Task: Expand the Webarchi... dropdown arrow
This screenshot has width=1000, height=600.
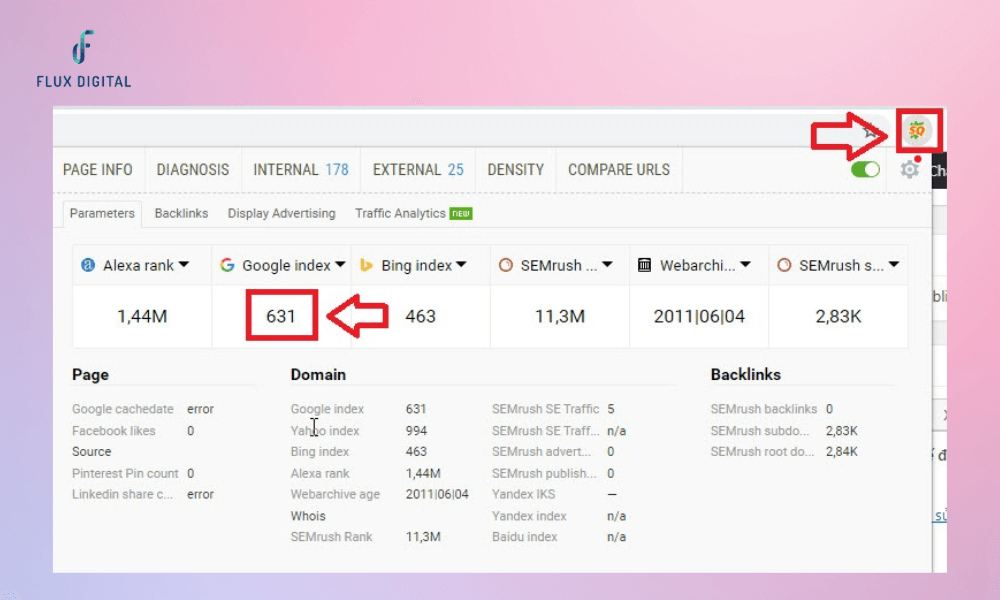Action: (x=746, y=264)
